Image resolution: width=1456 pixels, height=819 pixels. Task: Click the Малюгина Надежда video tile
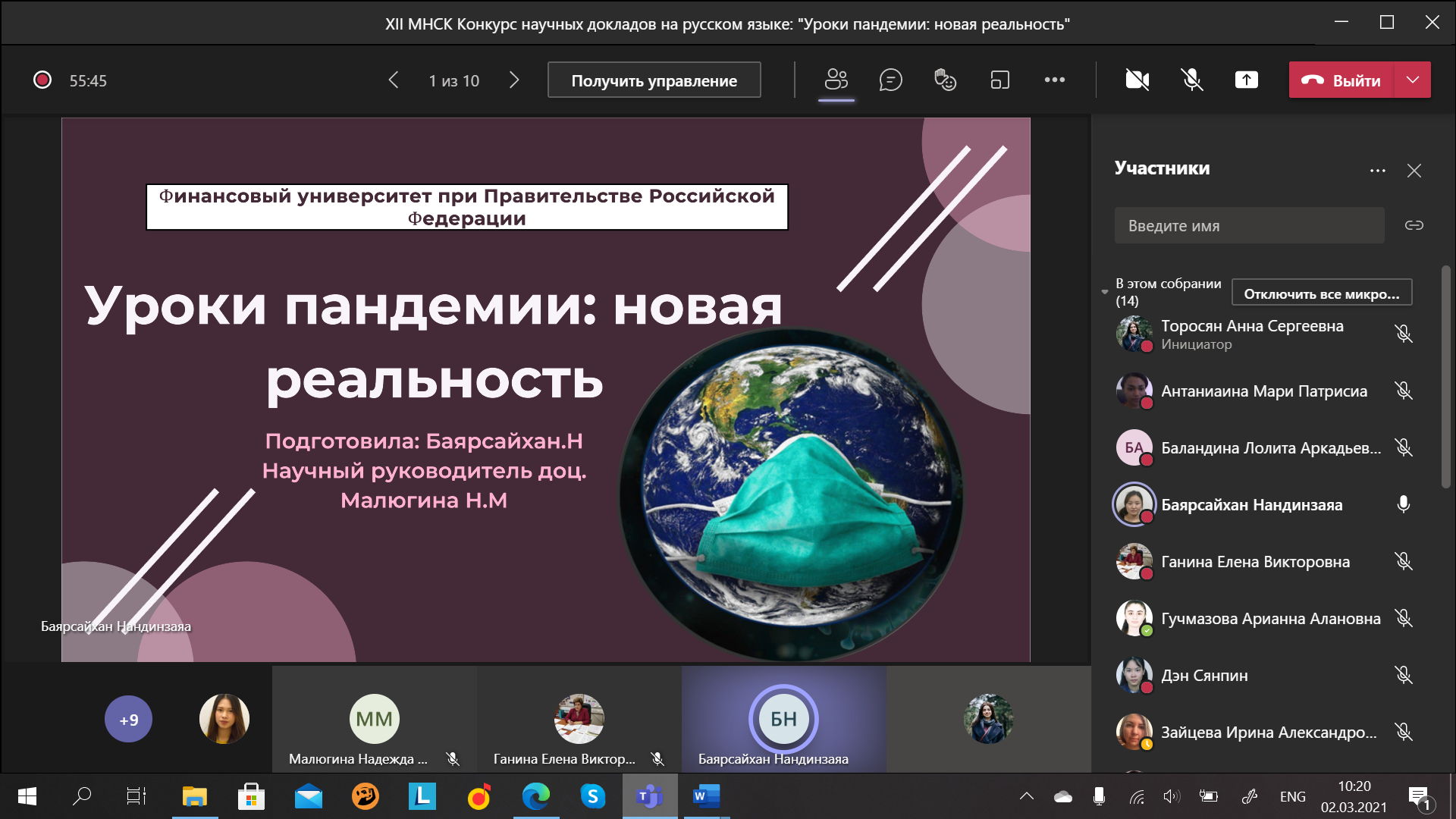point(375,719)
